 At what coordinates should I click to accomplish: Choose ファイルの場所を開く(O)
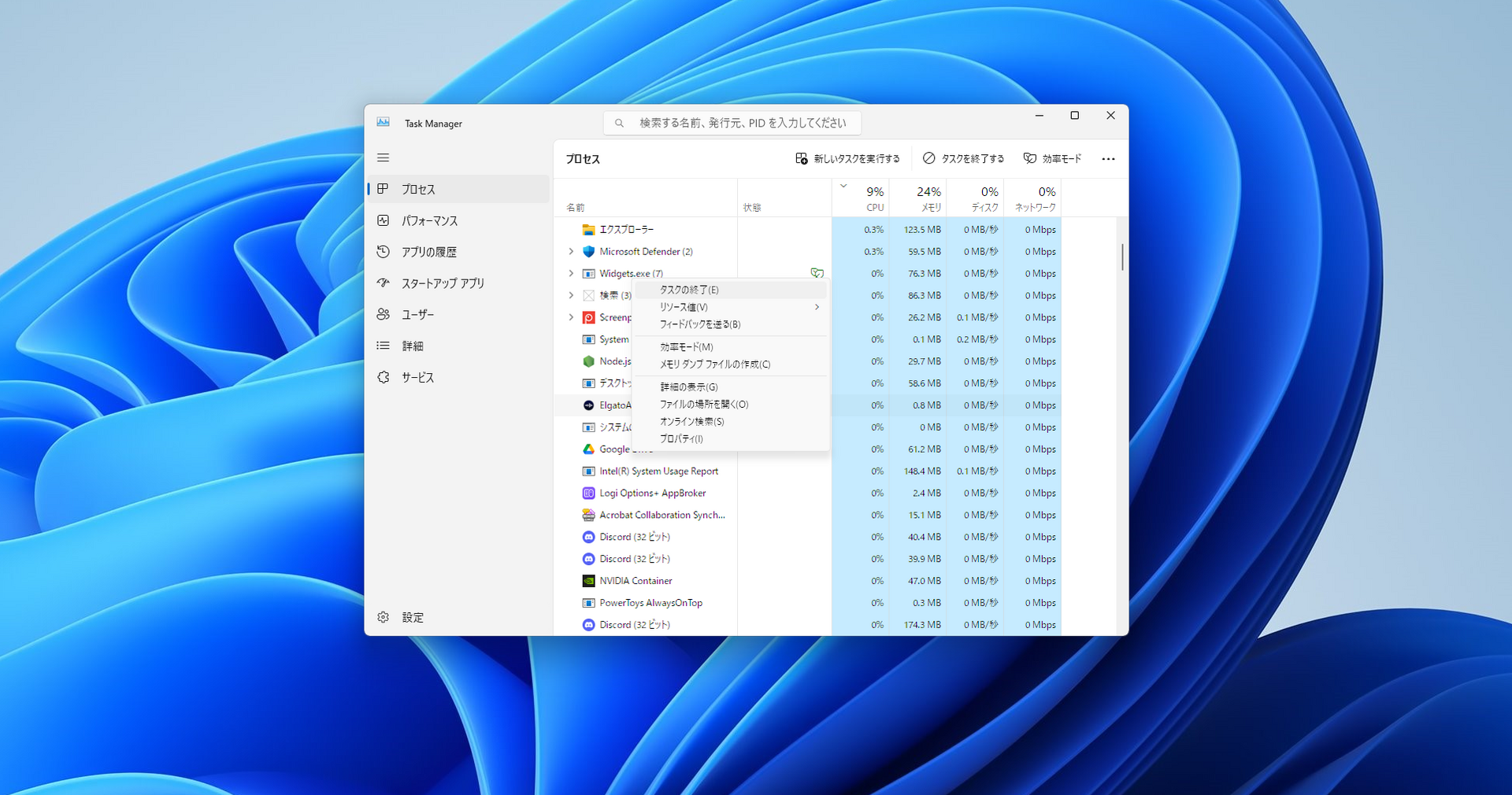point(731,405)
